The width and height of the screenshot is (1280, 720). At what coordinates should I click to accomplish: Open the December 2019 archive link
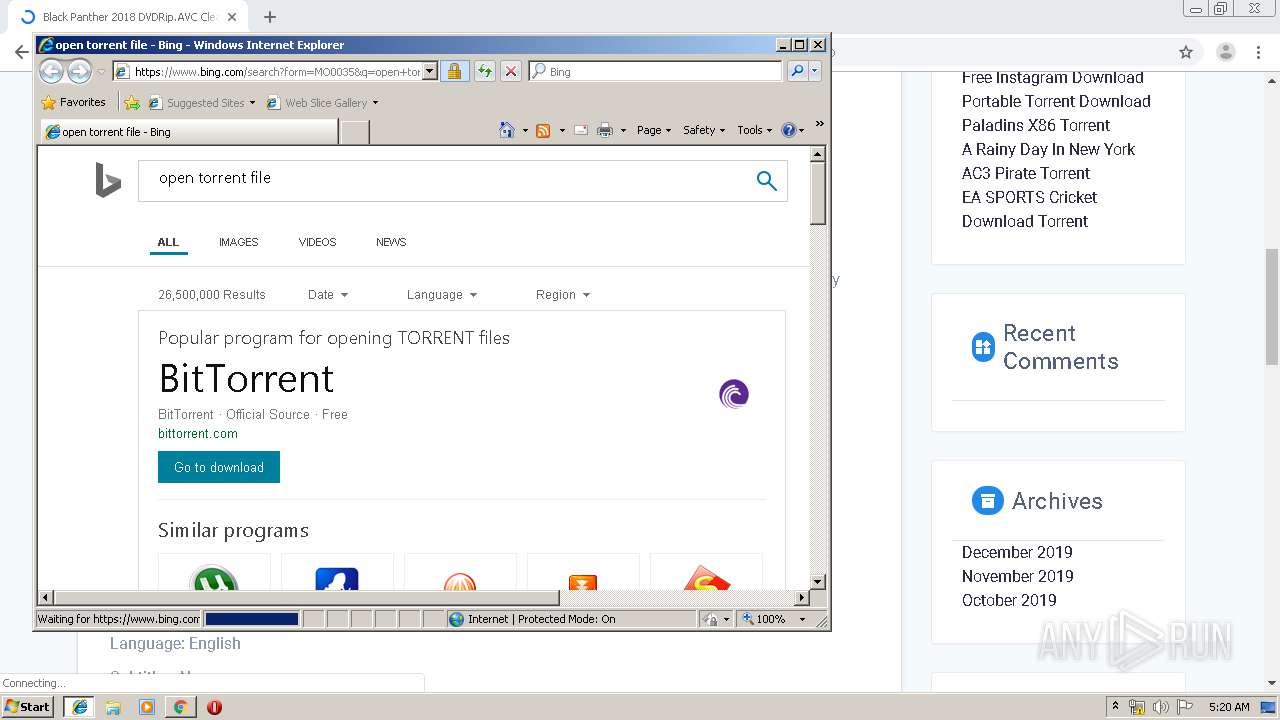1017,552
